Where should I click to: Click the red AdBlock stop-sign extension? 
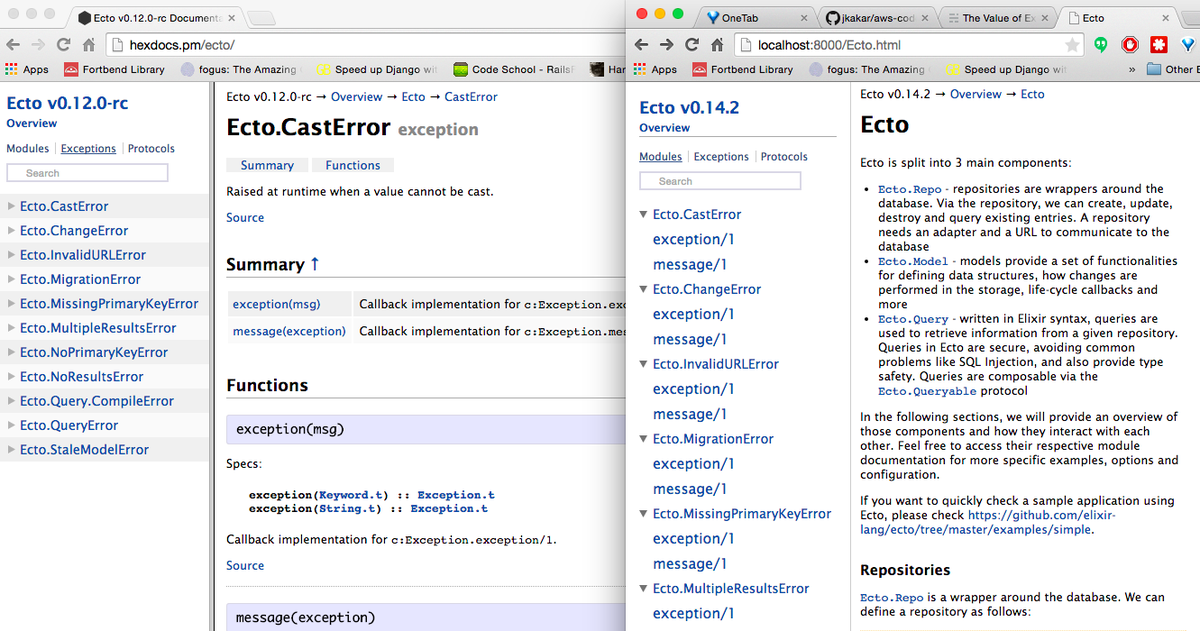point(1130,45)
